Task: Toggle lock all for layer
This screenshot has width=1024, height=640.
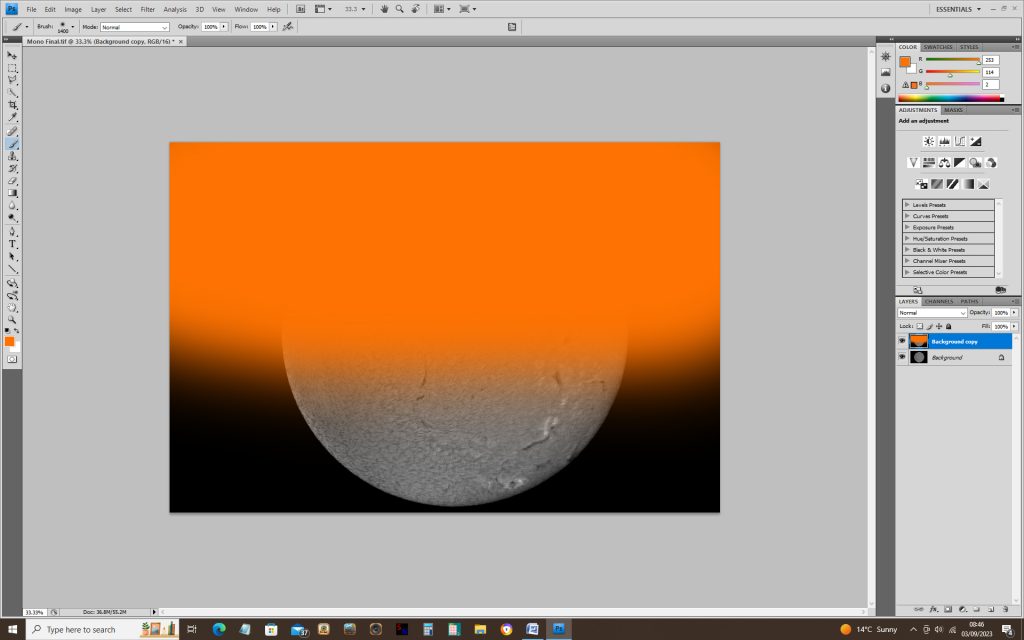Action: tap(949, 326)
